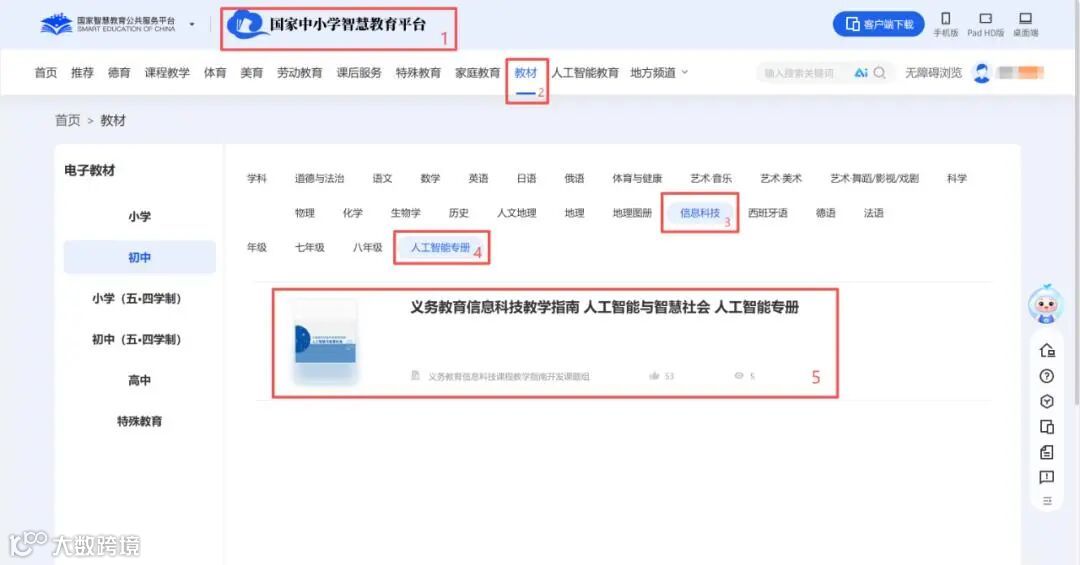Click the mascot assistant robot icon
Image resolution: width=1080 pixels, height=565 pixels.
(x=1046, y=304)
